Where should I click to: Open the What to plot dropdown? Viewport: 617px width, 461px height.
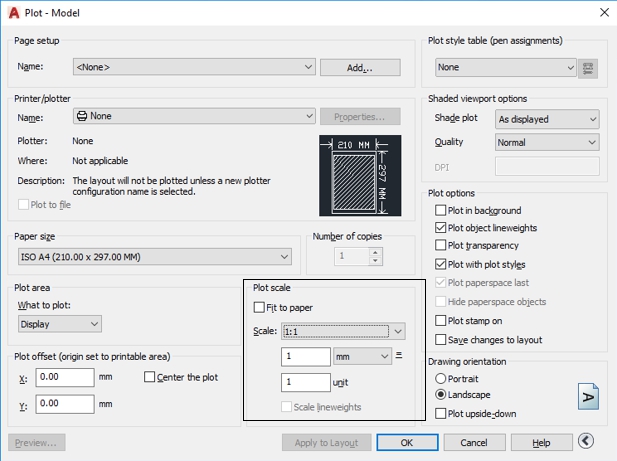pyautogui.click(x=60, y=324)
